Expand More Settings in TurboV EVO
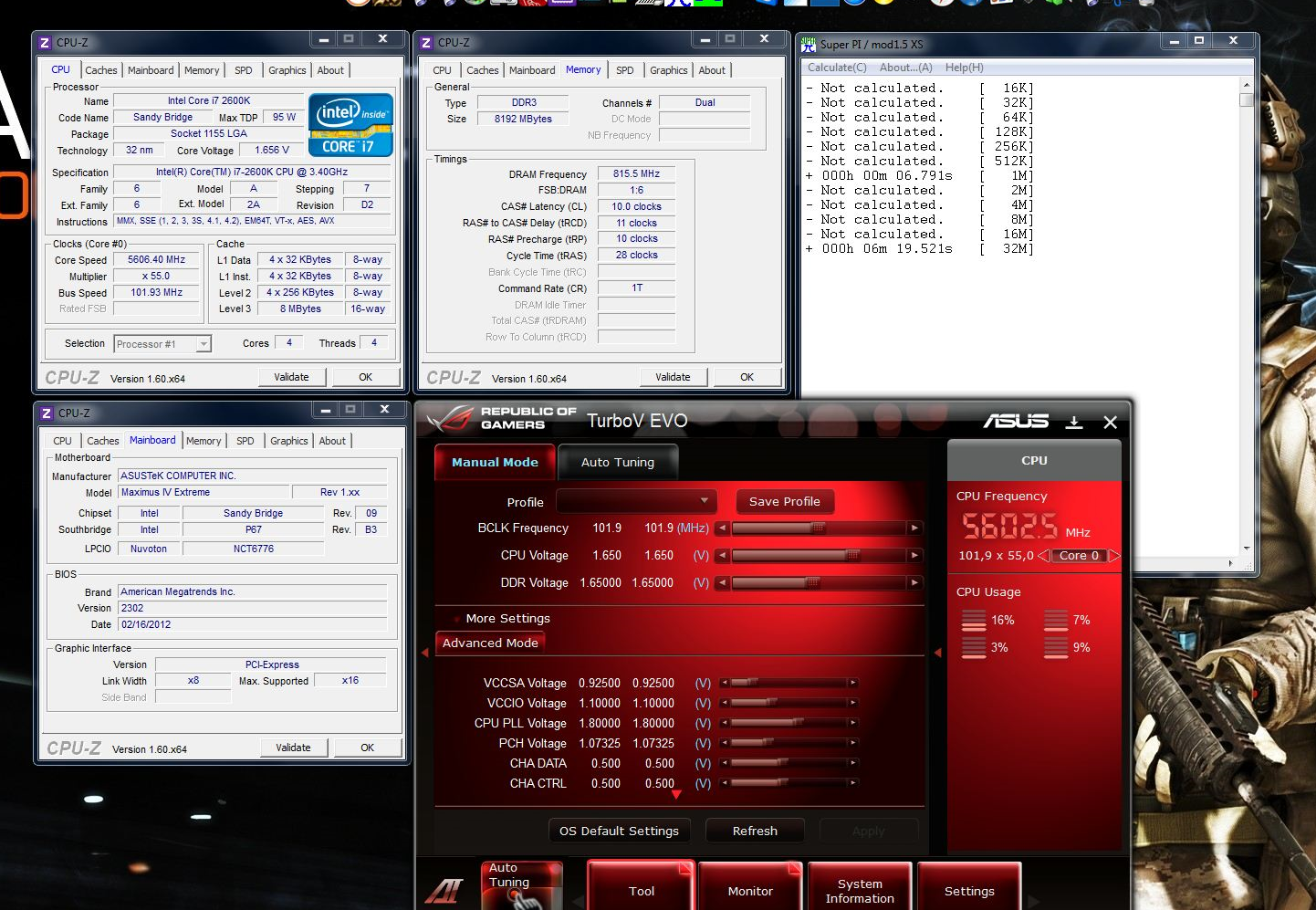 point(507,619)
